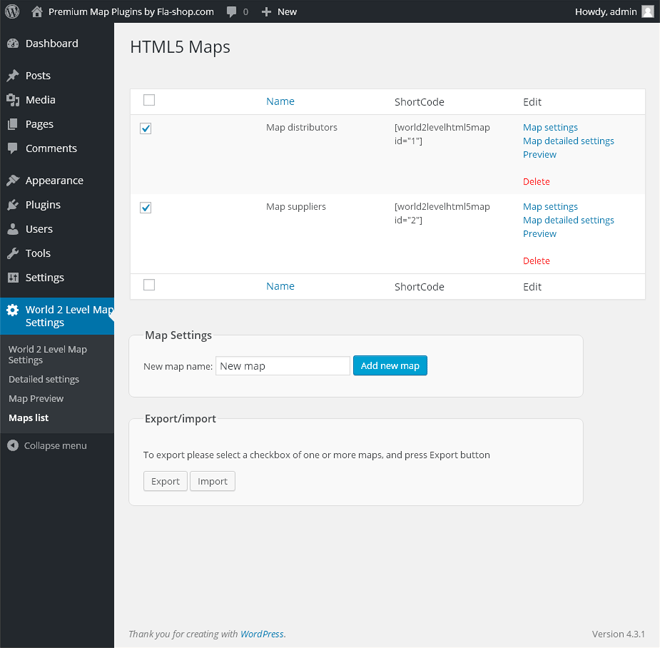Click the Howdy, admin account text

[x=606, y=12]
